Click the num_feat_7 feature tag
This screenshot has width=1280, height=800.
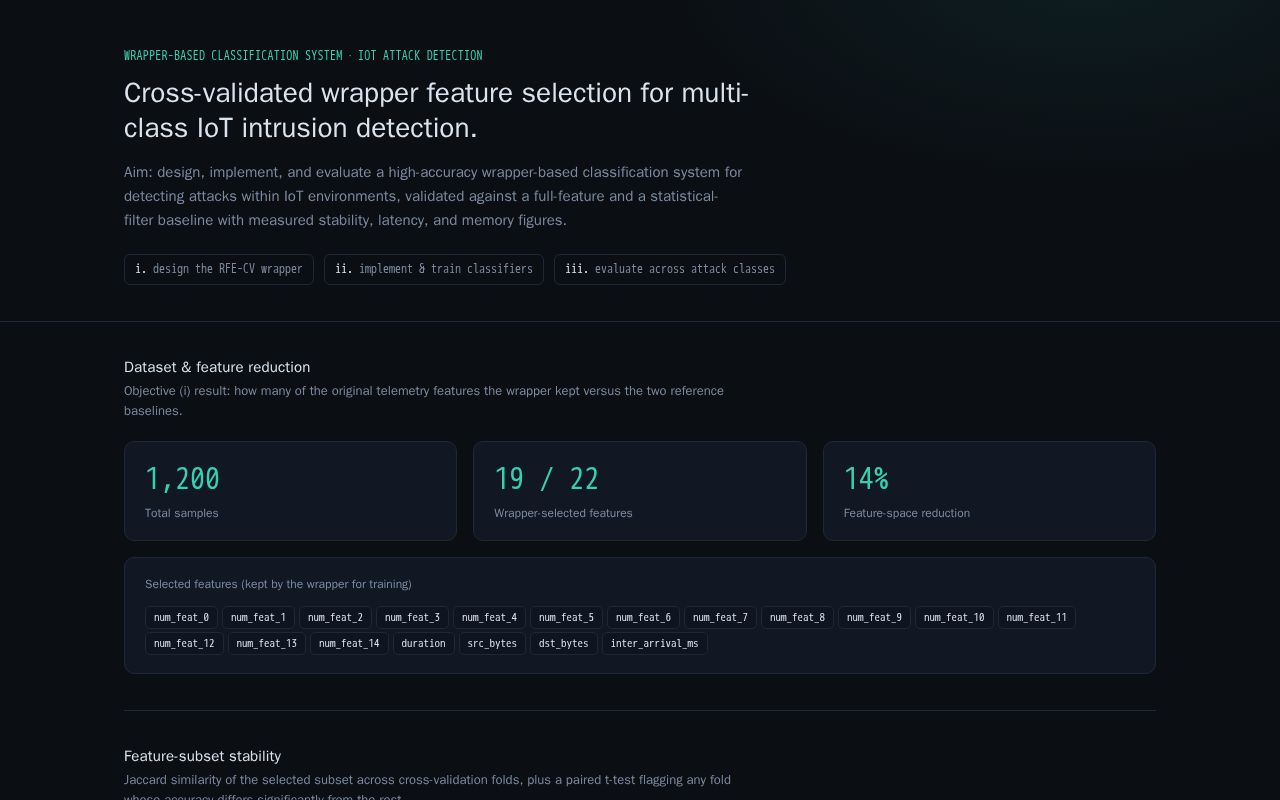click(x=720, y=617)
